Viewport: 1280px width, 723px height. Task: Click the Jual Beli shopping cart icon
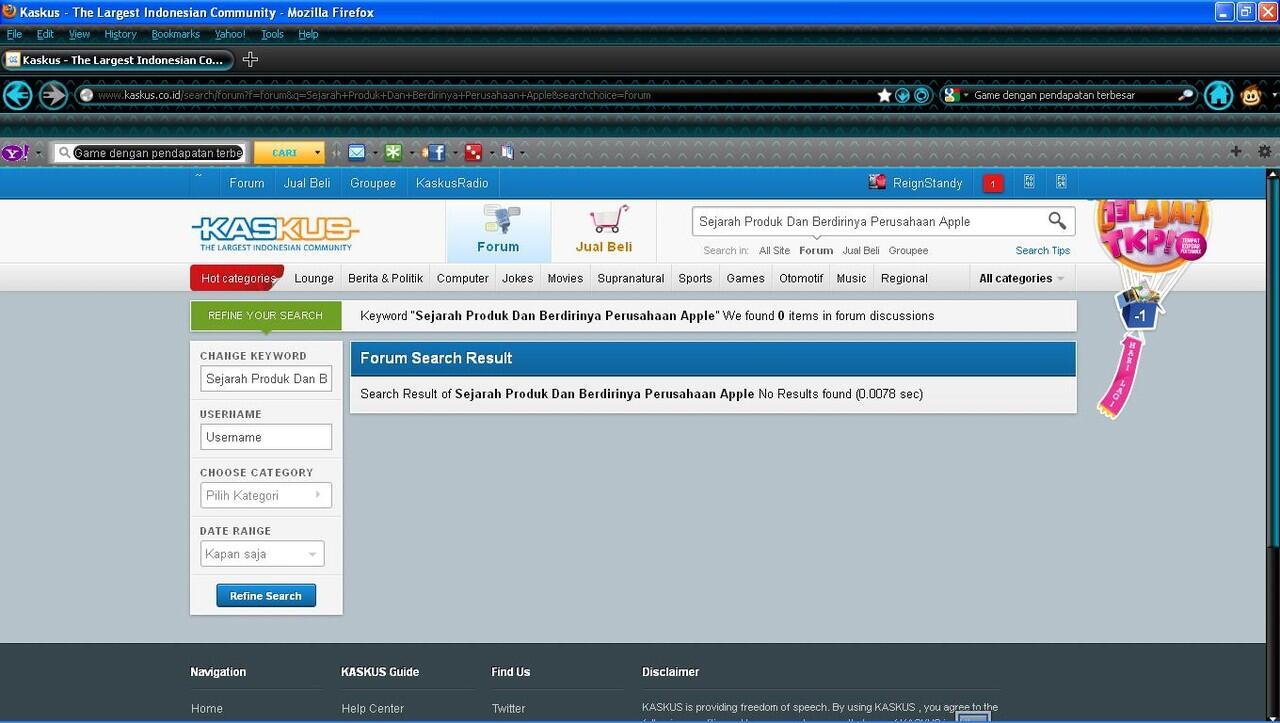608,219
